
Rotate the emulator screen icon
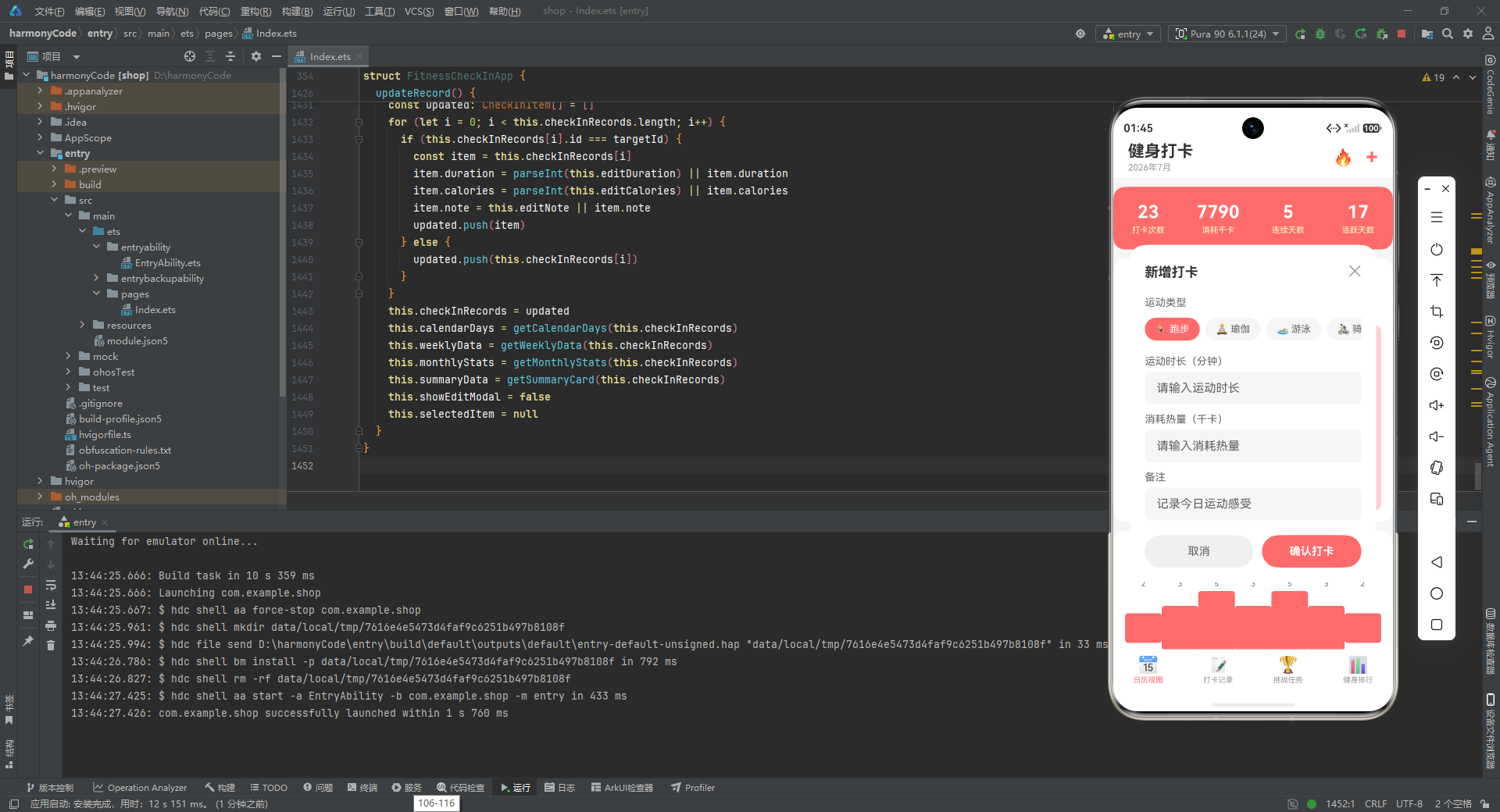[x=1436, y=468]
